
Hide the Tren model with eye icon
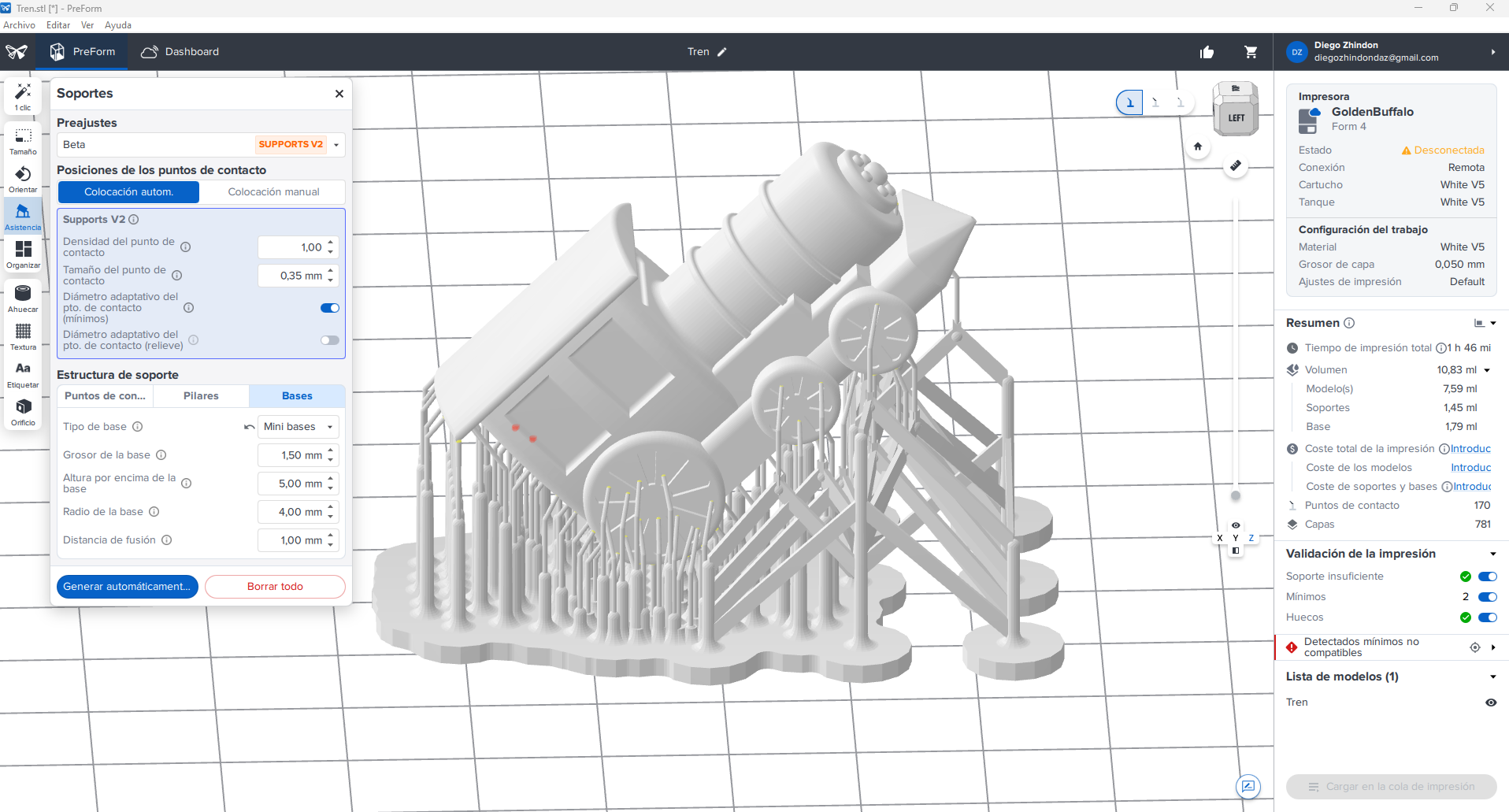(x=1491, y=703)
